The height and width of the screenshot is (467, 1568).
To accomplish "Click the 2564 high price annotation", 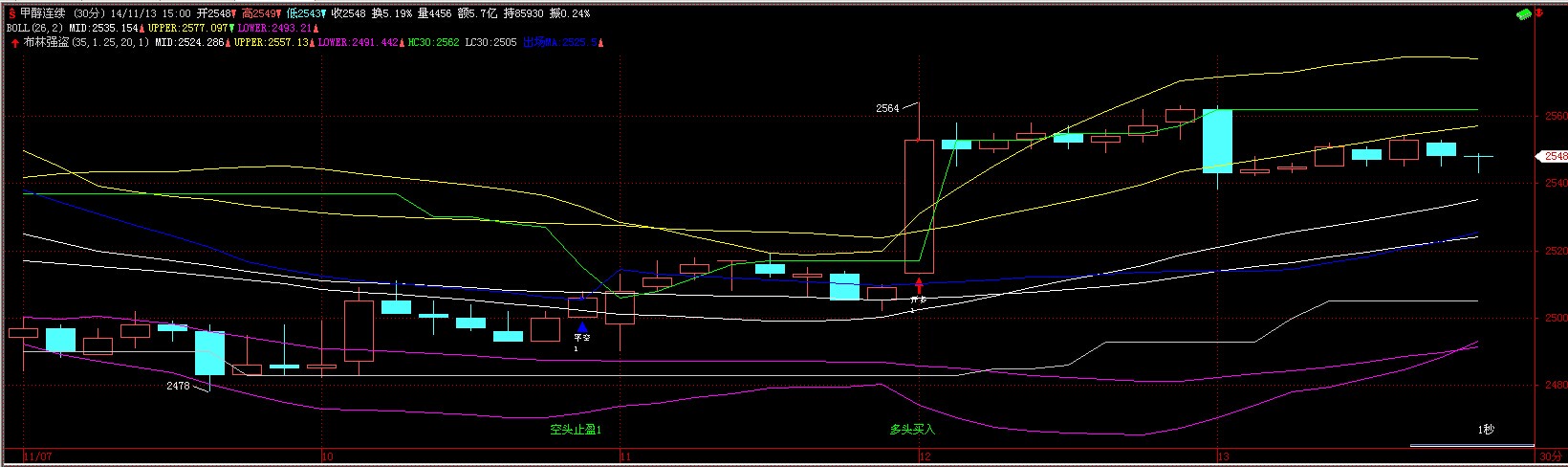I will coord(887,109).
